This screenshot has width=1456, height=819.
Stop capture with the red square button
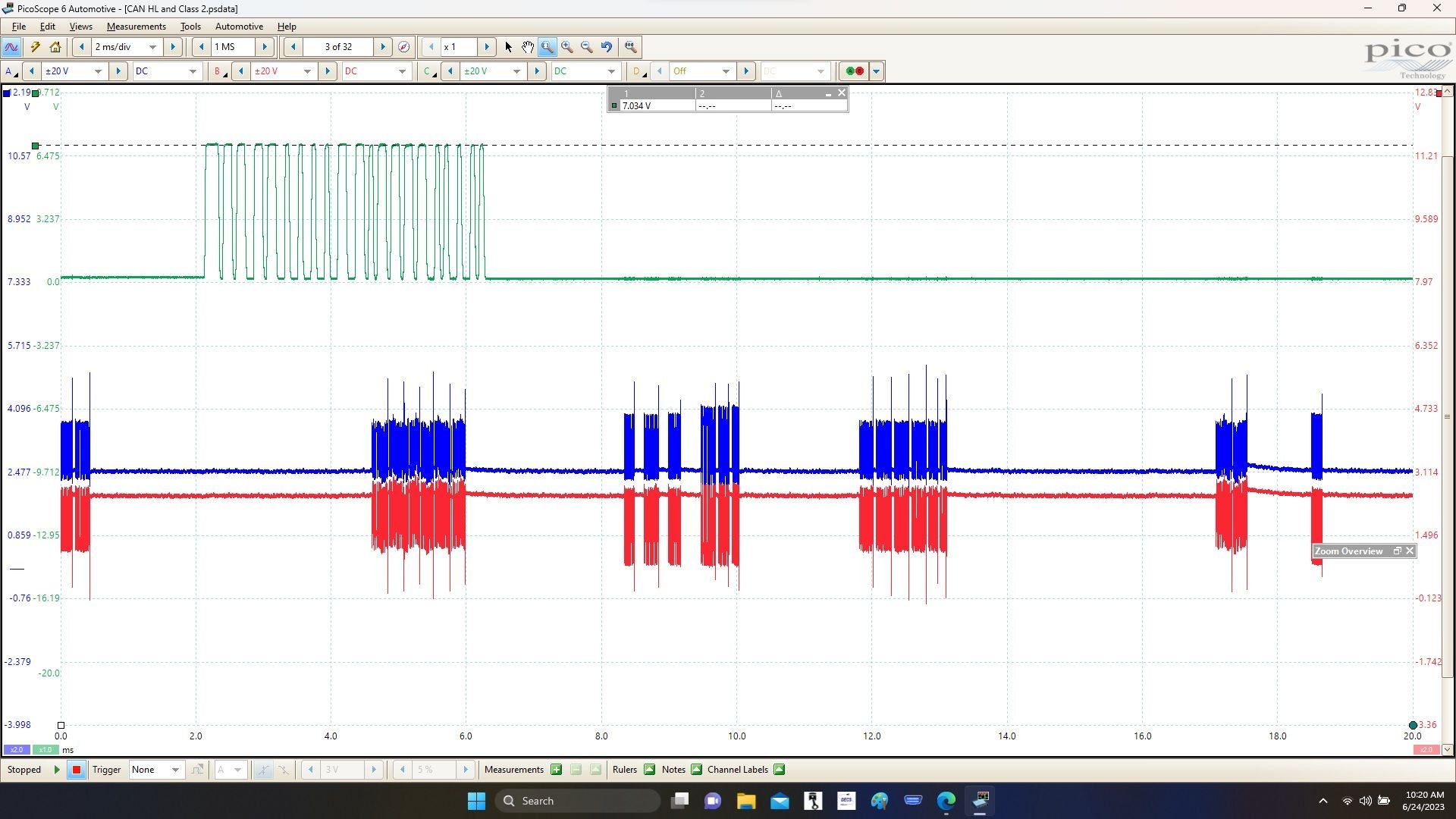coord(76,770)
